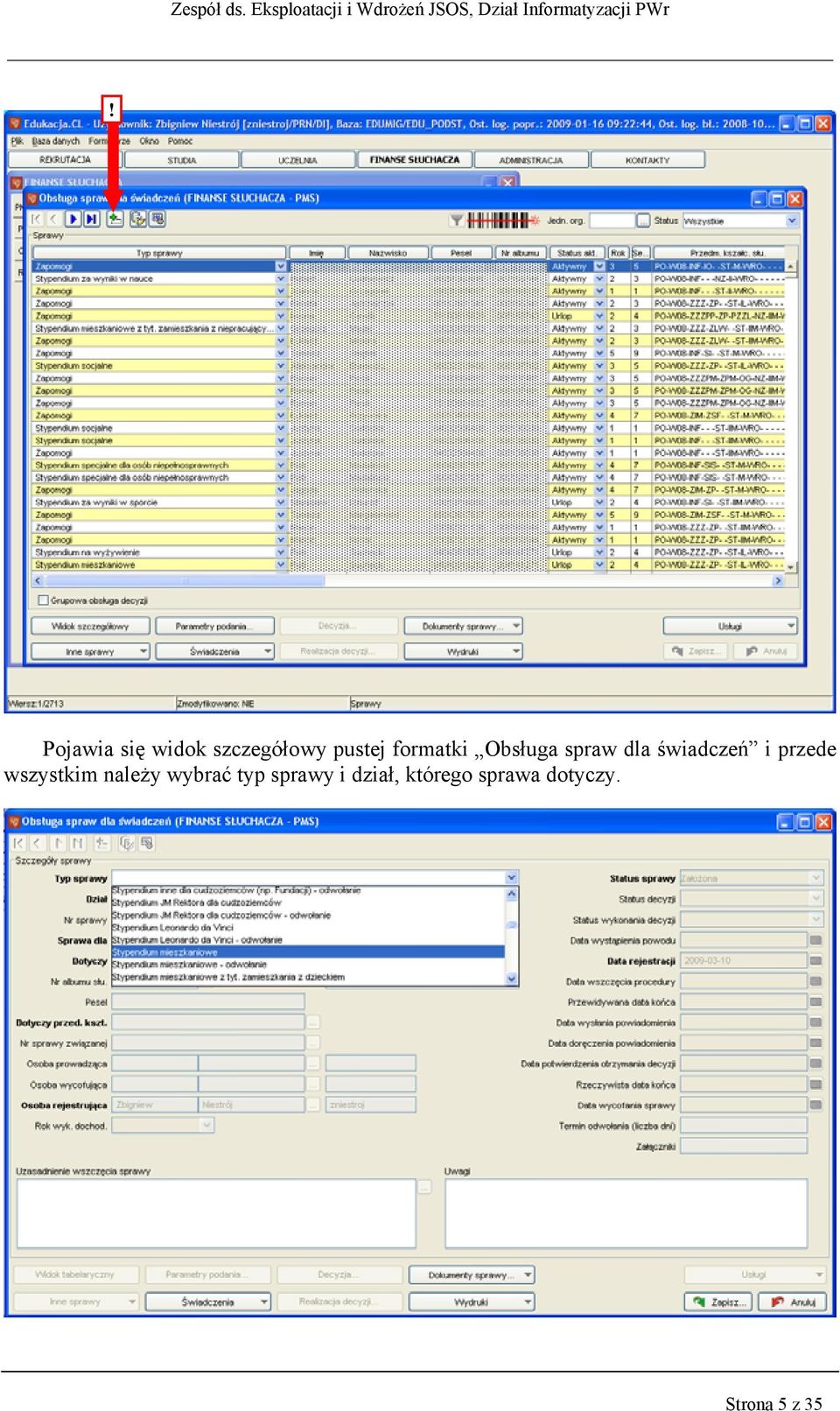Viewport: 840px width, 1411px height.
Task: Open lookup button beside Osoba prowadząca fields
Action: (x=313, y=1064)
